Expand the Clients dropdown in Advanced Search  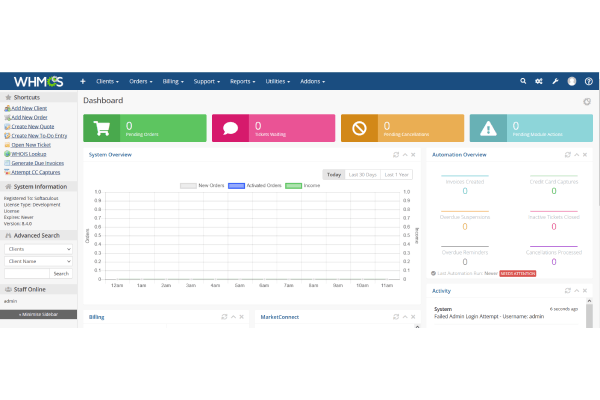(38, 248)
